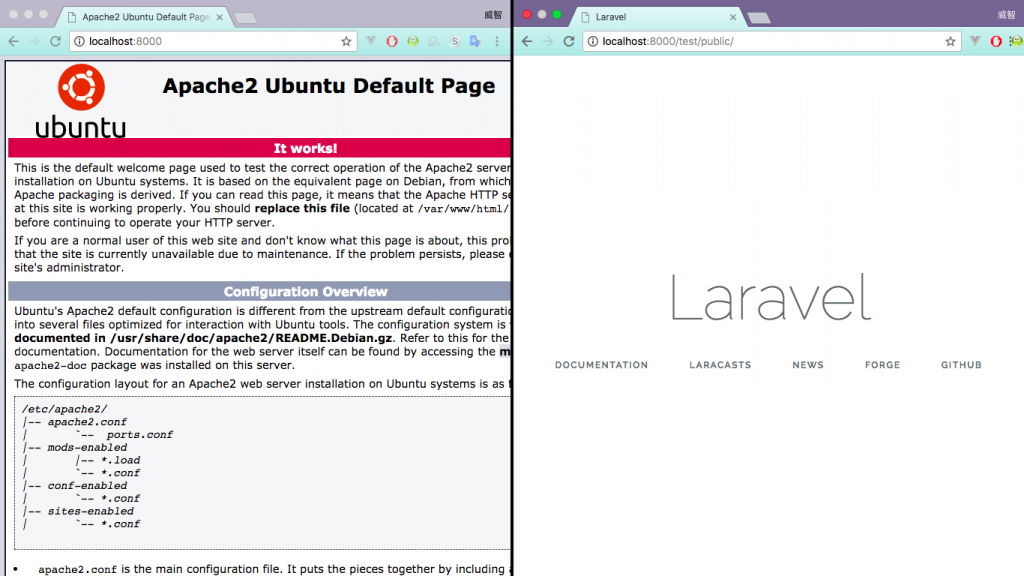Close the Laravel window with red button
The width and height of the screenshot is (1024, 576).
coord(527,14)
